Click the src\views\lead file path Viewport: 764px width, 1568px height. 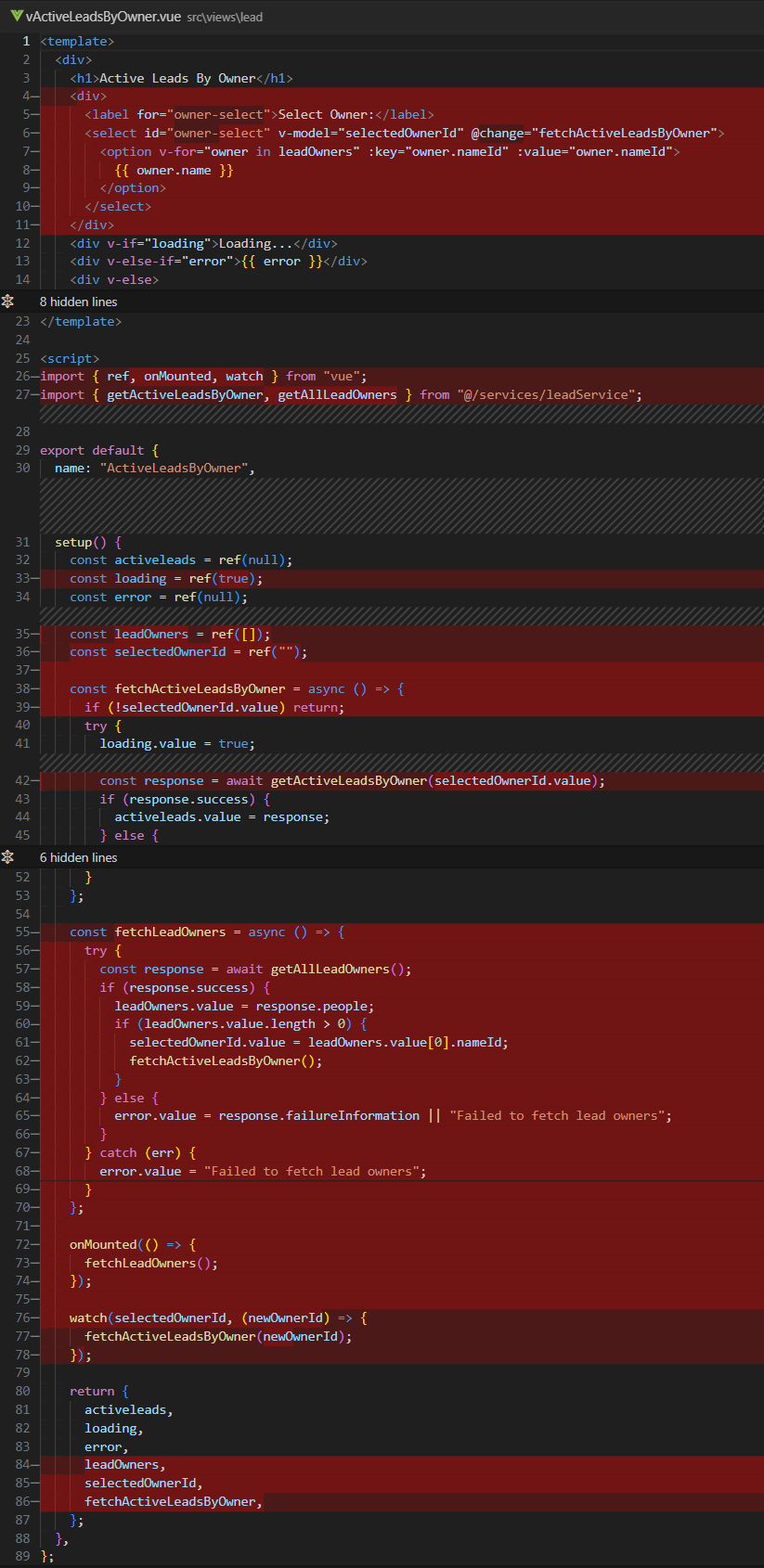point(225,18)
